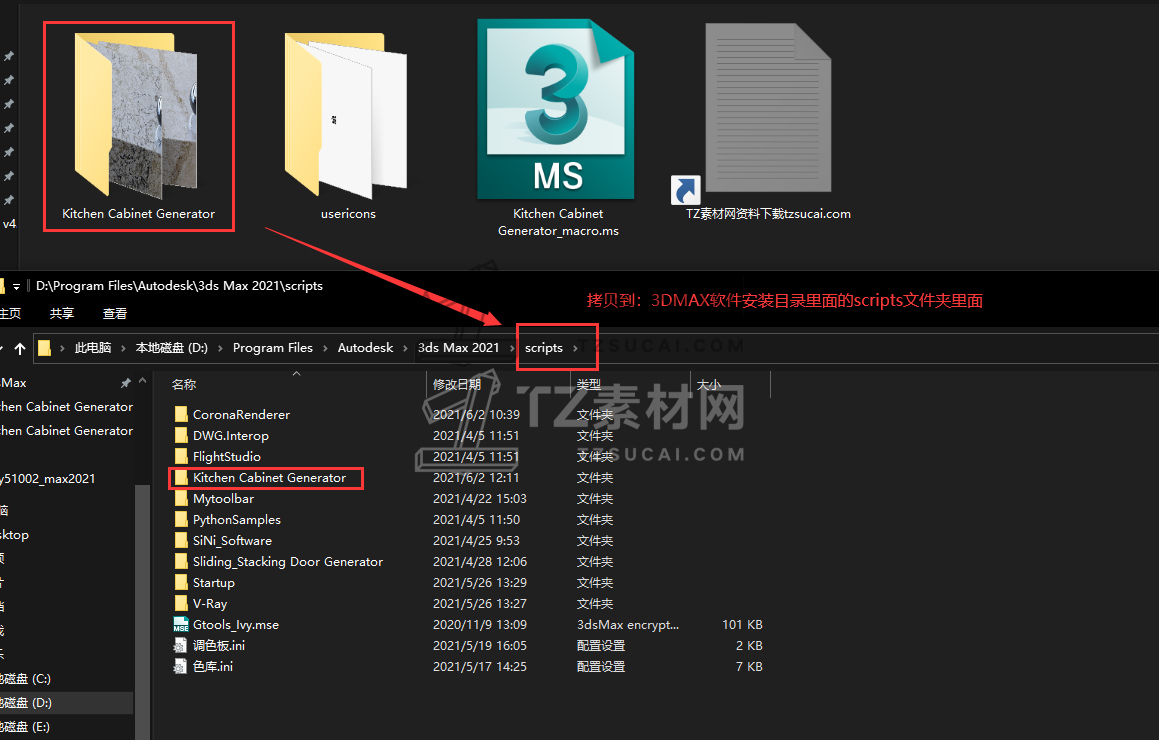Expand chevron after 此电脑 breadcrumb
This screenshot has width=1159, height=740.
pyautogui.click(x=123, y=348)
